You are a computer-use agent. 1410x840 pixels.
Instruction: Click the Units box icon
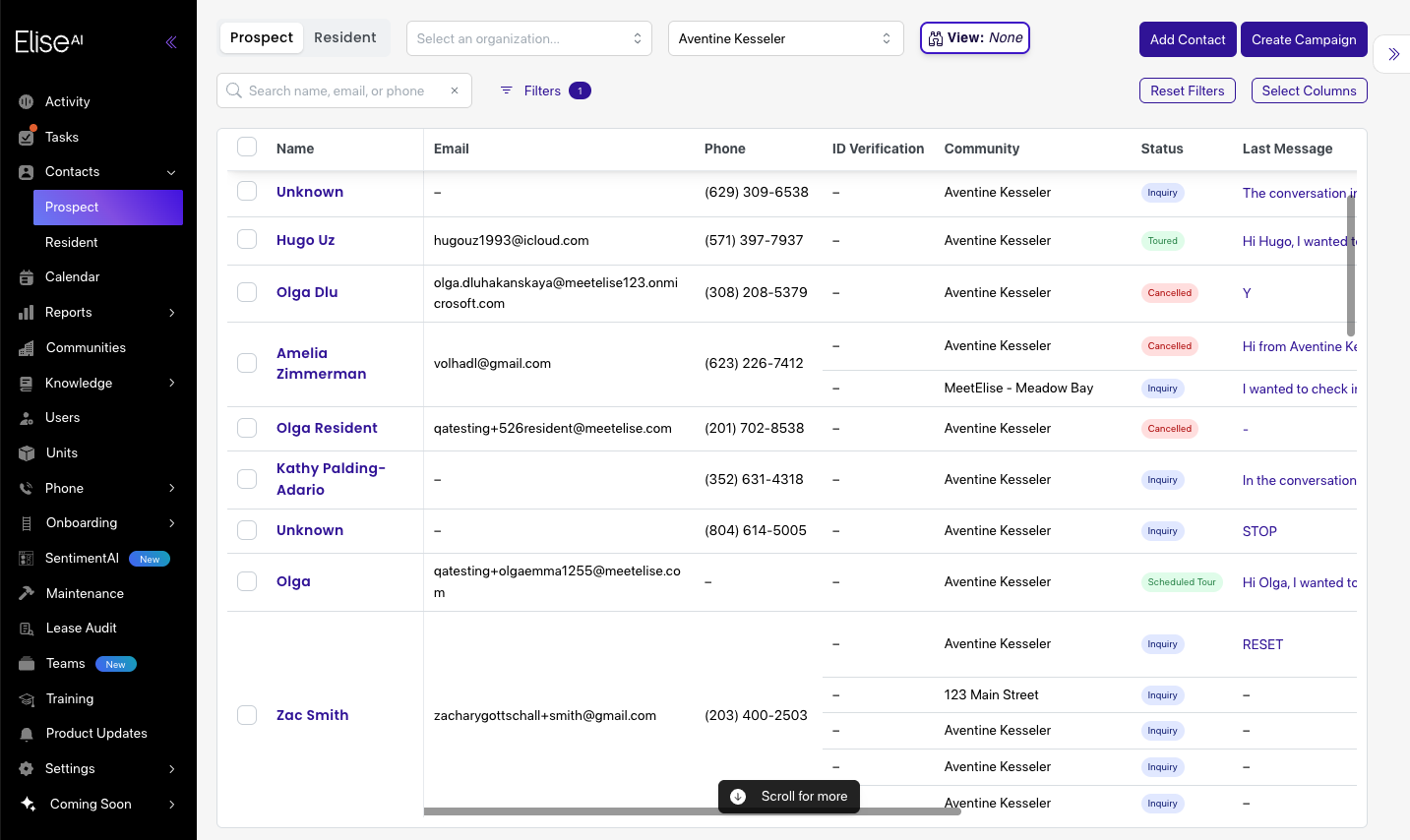tap(27, 453)
